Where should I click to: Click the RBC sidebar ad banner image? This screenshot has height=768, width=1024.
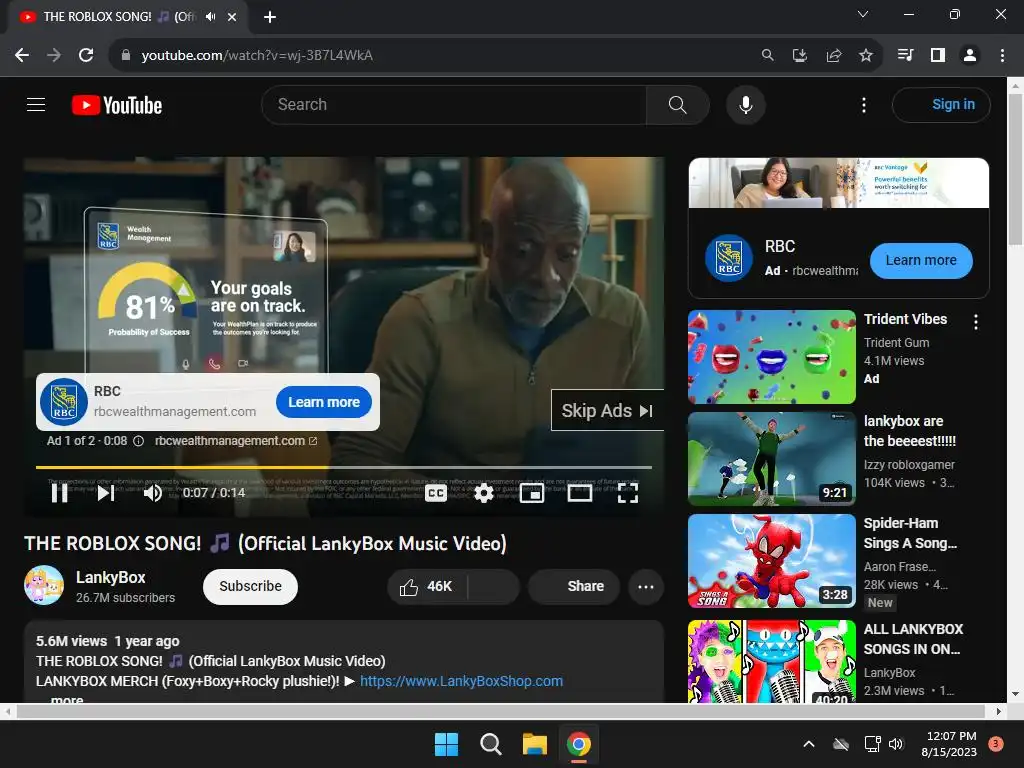[839, 183]
